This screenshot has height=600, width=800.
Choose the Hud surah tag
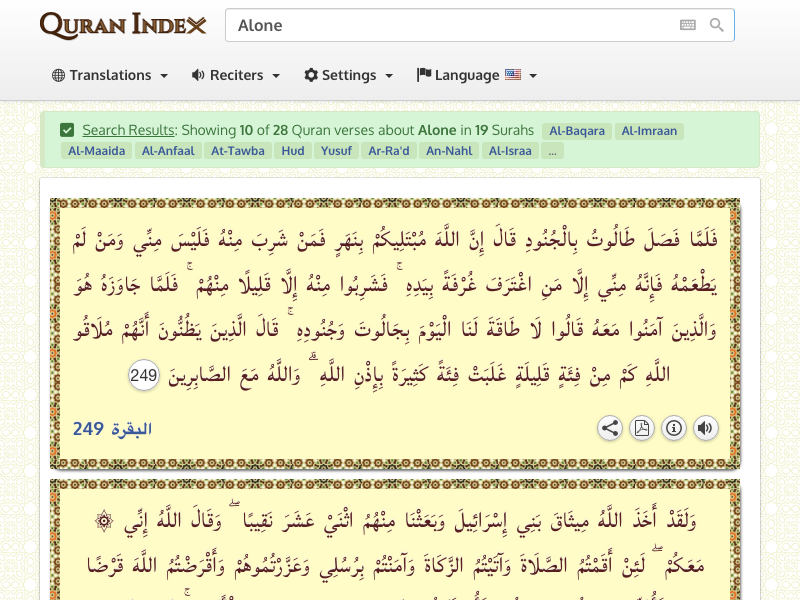(293, 151)
